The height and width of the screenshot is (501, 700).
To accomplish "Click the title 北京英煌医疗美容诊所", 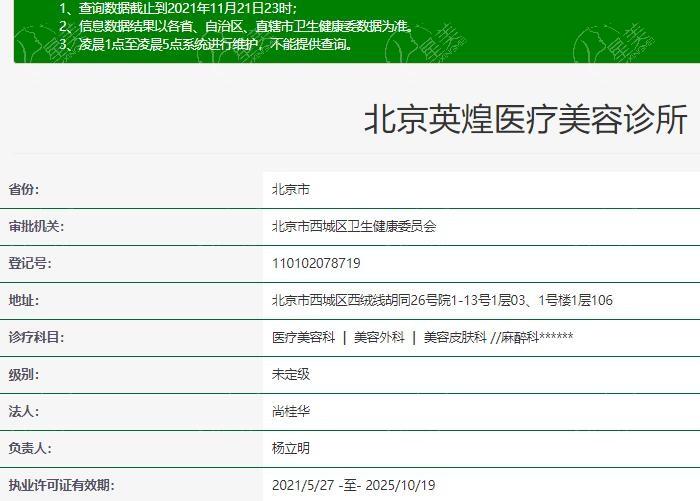I will tap(525, 120).
